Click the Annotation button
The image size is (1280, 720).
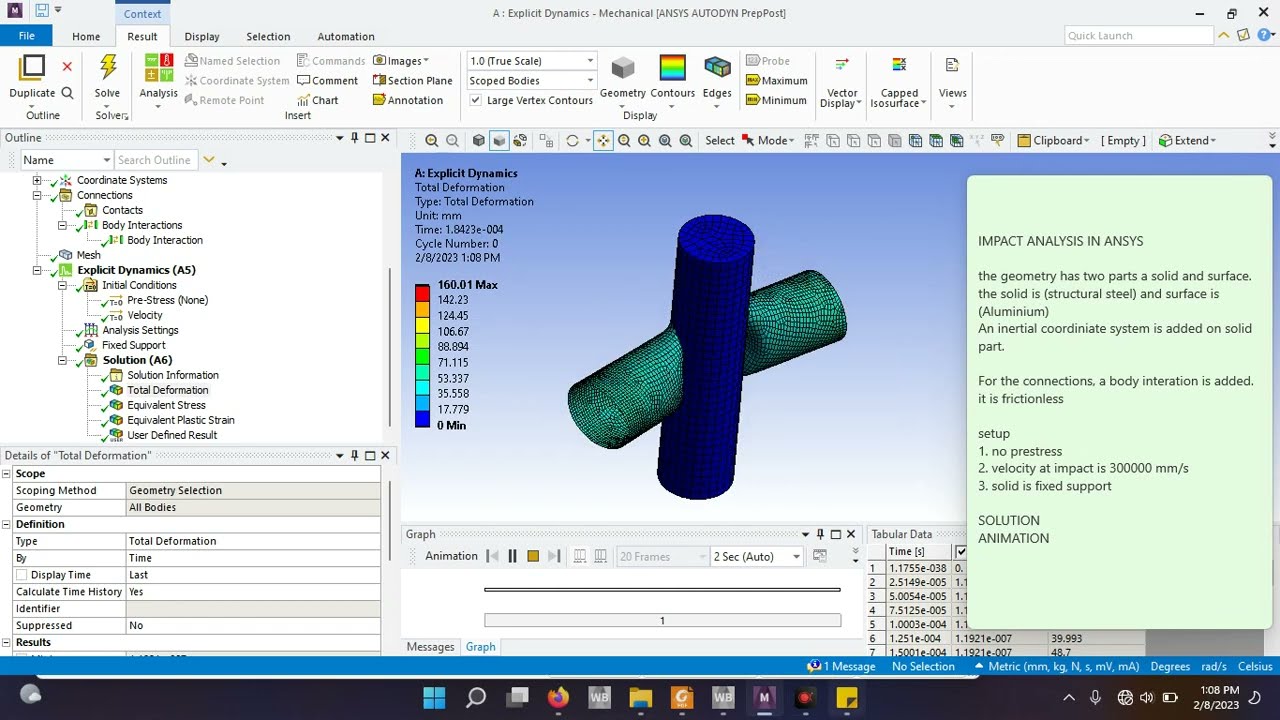[x=407, y=100]
